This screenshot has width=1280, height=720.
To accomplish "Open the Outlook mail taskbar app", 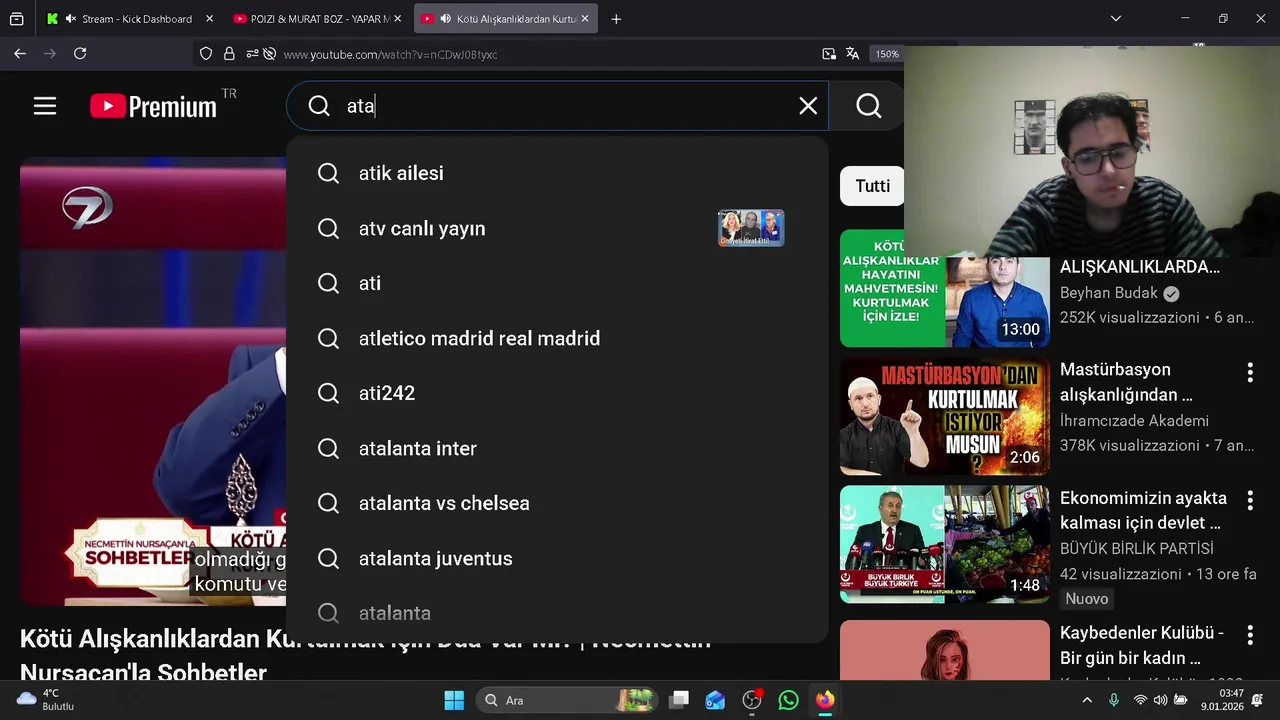I will (715, 700).
